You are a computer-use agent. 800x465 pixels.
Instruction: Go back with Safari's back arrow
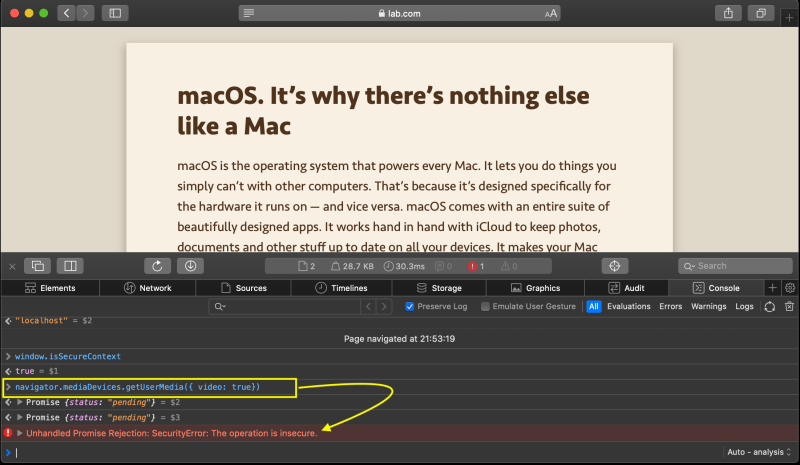(x=67, y=13)
